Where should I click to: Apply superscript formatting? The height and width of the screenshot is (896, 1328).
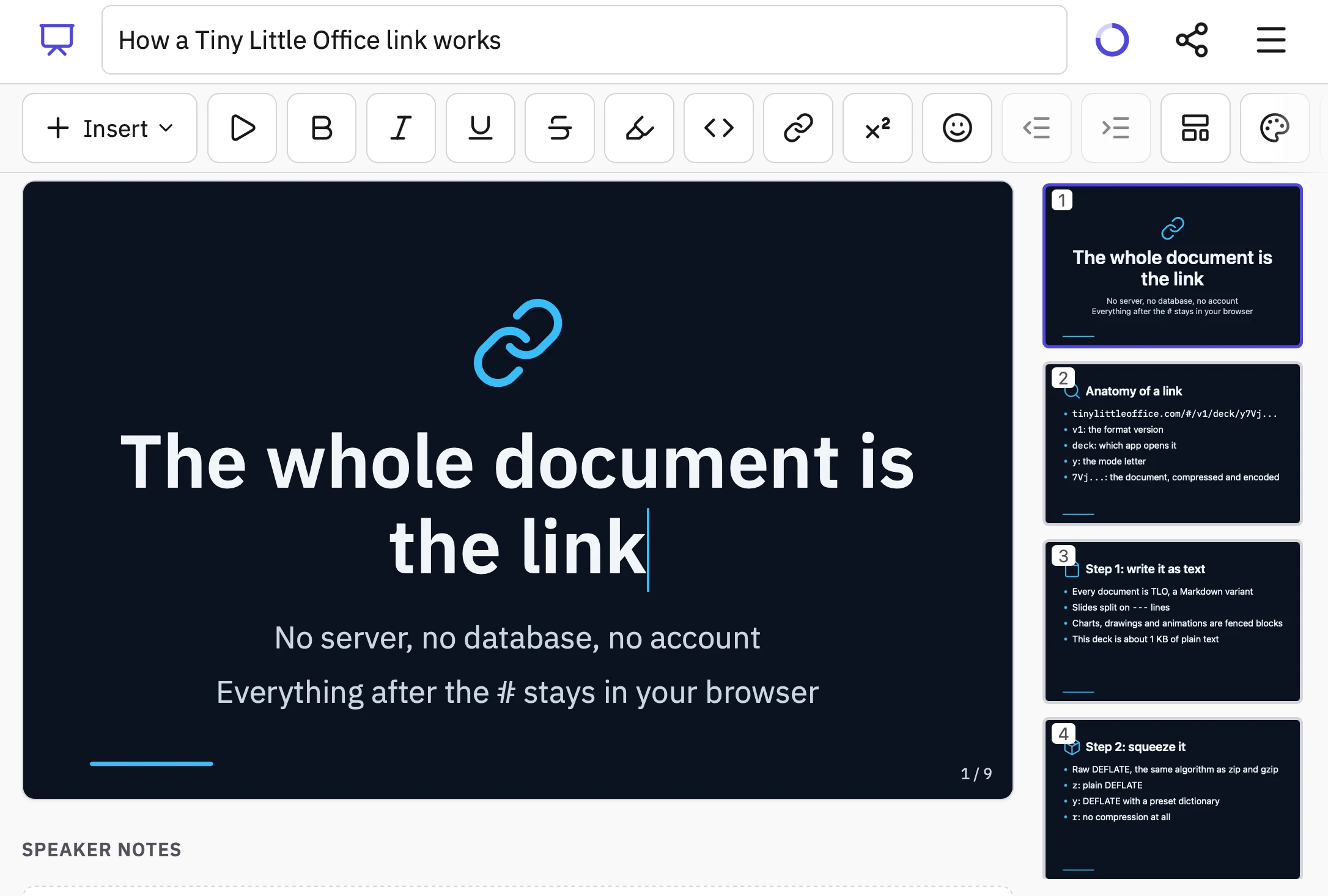(877, 128)
